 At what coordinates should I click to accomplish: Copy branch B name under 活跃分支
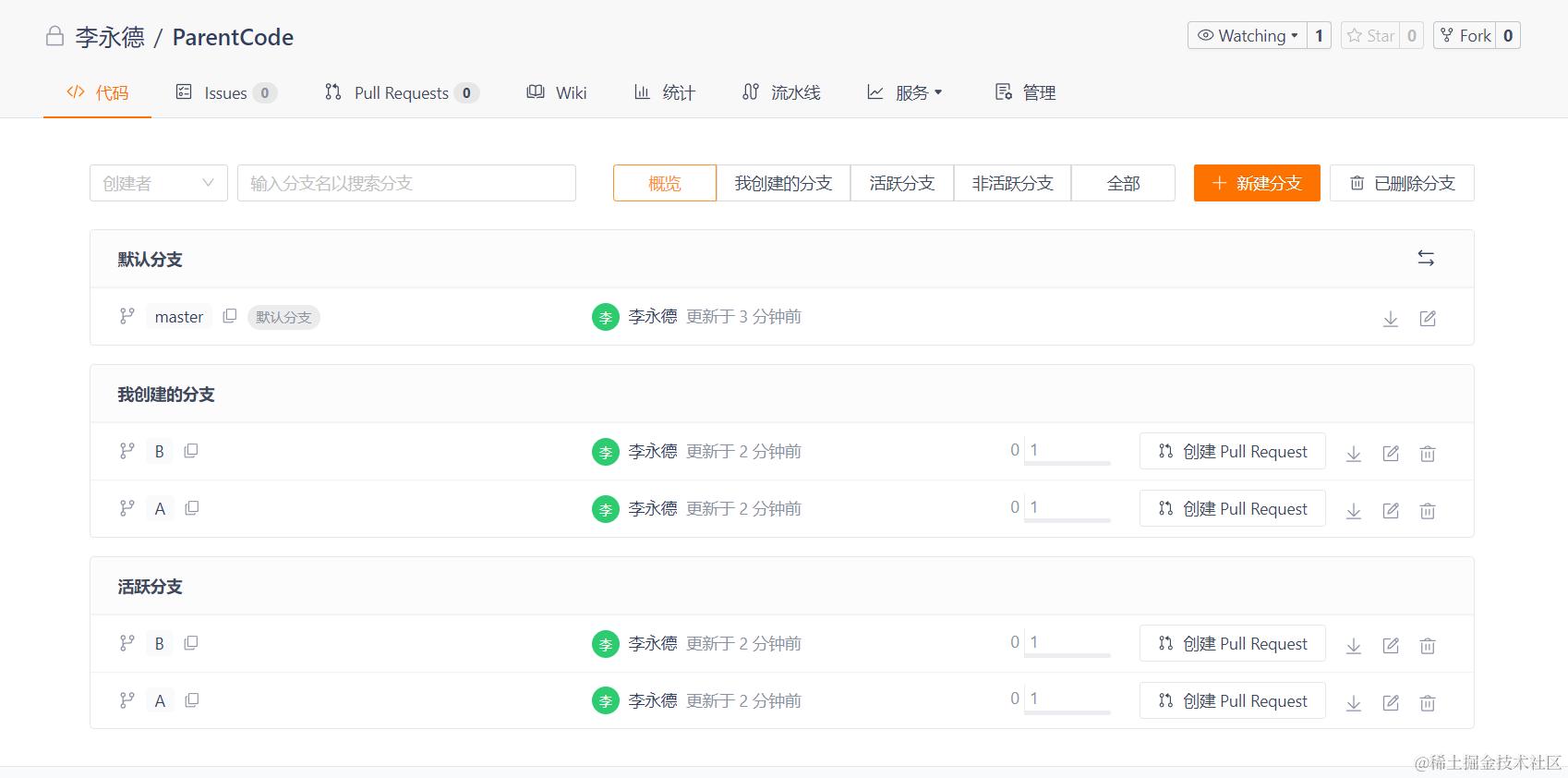coord(191,643)
